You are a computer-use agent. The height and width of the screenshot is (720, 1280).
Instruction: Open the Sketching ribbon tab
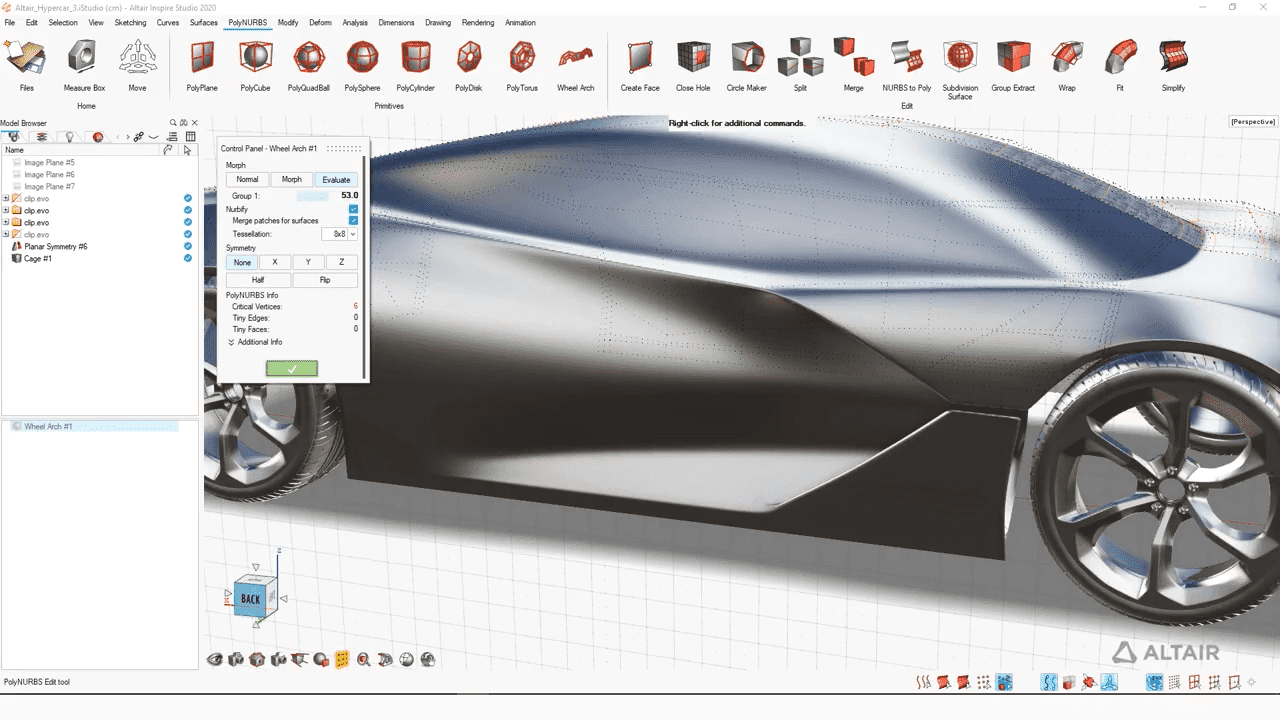point(130,22)
